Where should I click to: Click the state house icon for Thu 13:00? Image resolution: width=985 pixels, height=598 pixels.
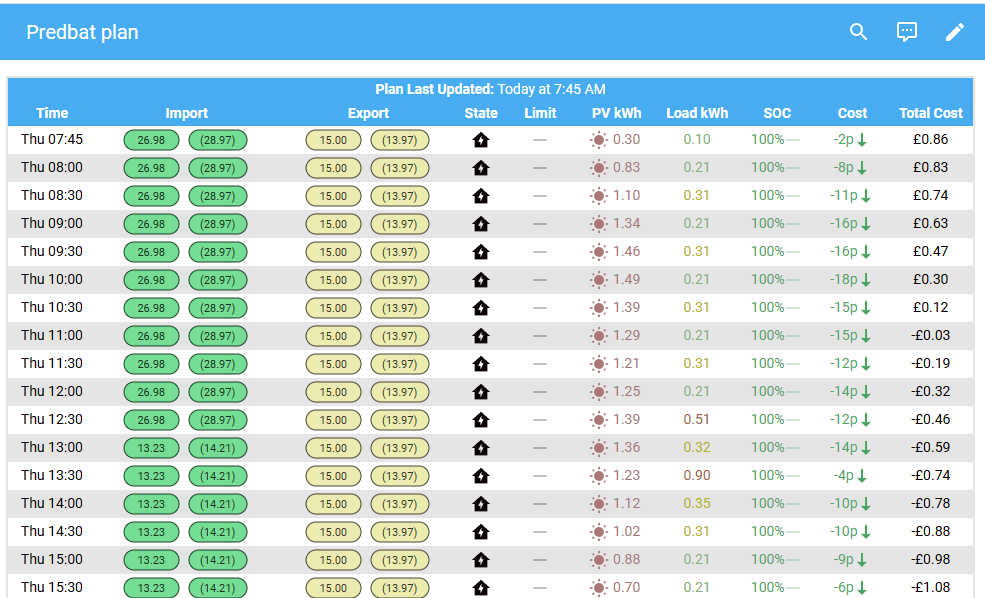(481, 448)
